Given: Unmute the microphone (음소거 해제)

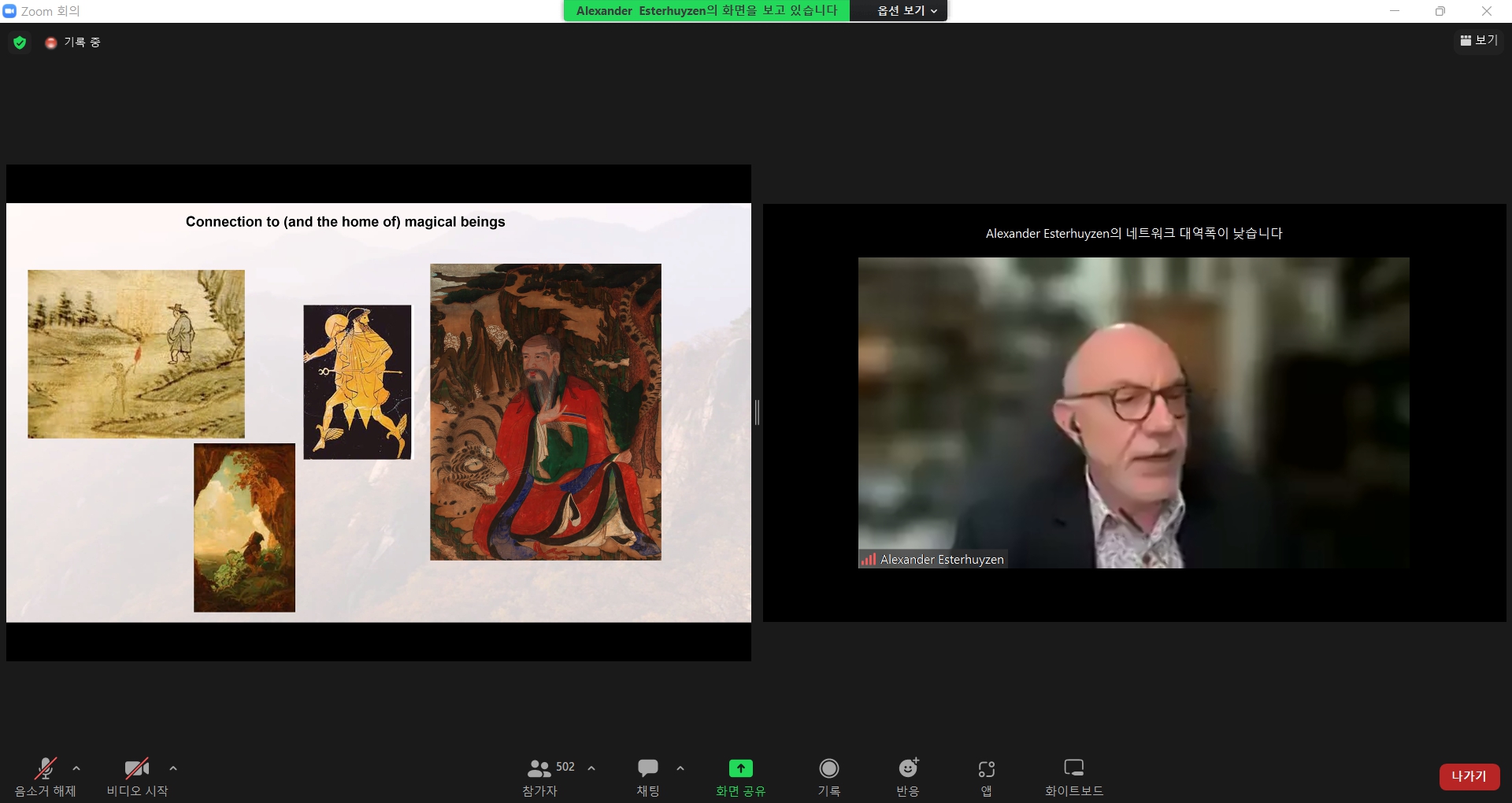Looking at the screenshot, I should [46, 777].
